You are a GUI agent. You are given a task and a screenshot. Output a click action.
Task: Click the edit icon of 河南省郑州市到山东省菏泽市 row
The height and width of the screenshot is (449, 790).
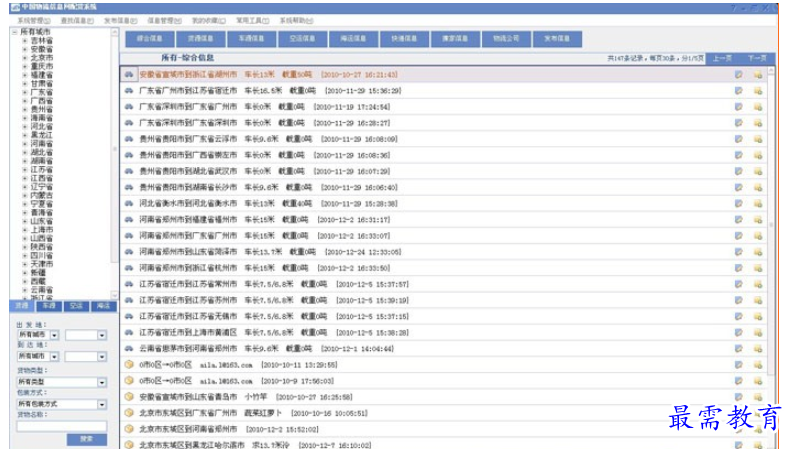tap(739, 252)
